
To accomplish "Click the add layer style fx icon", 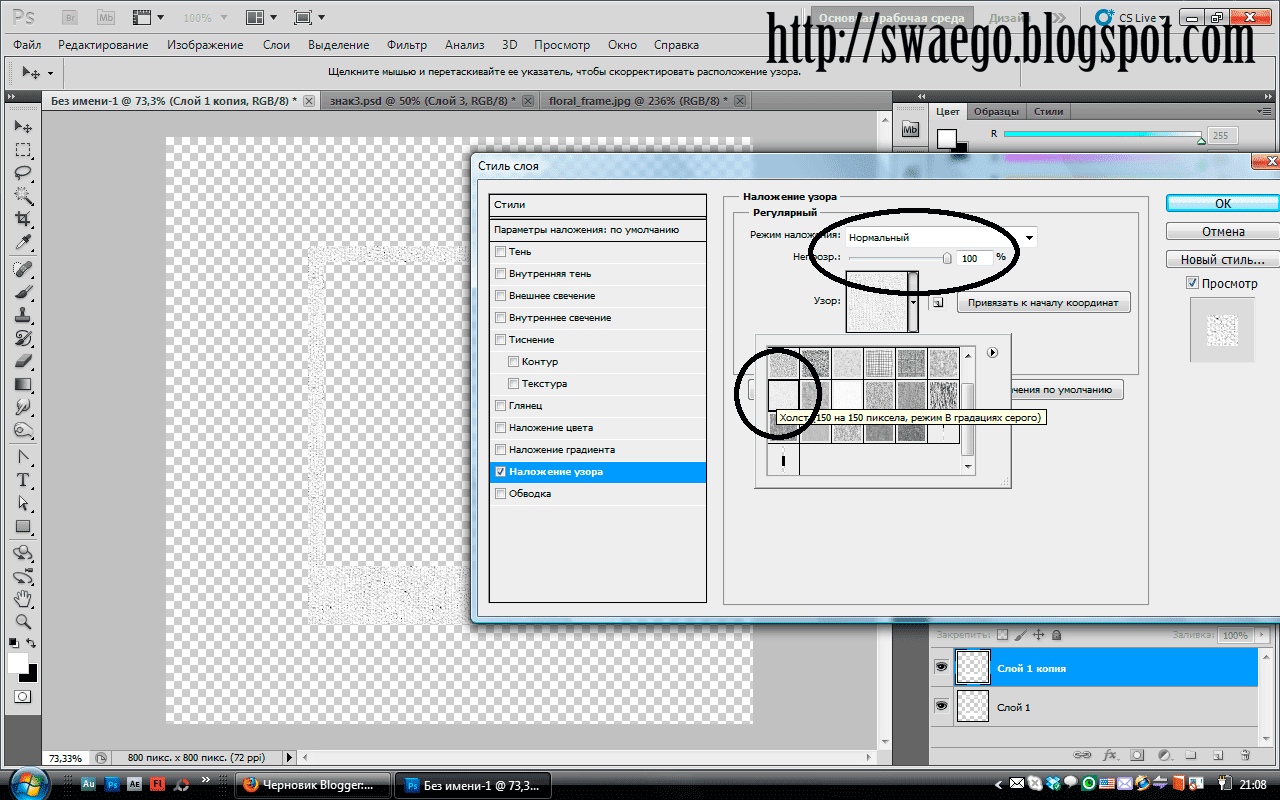I will tap(1110, 755).
